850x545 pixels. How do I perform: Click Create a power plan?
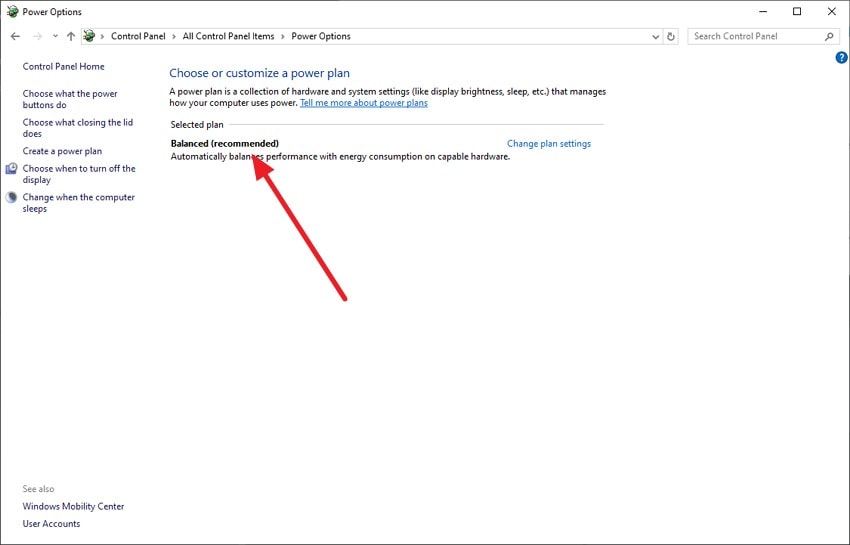(x=62, y=151)
